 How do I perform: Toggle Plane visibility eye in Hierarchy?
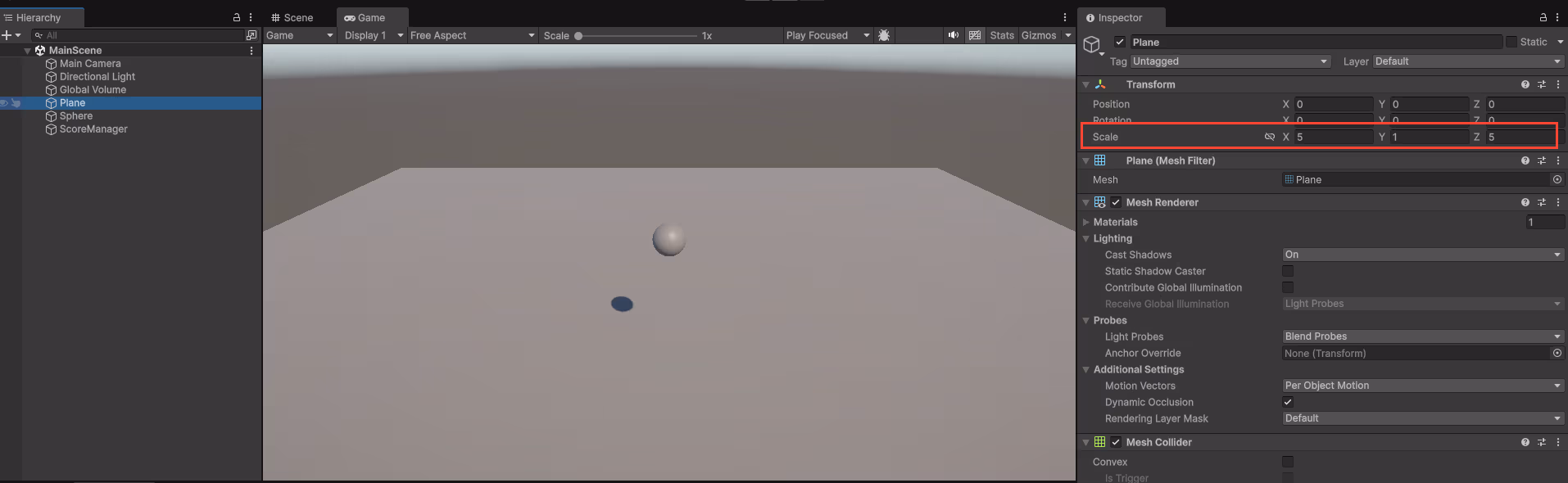pyautogui.click(x=4, y=103)
